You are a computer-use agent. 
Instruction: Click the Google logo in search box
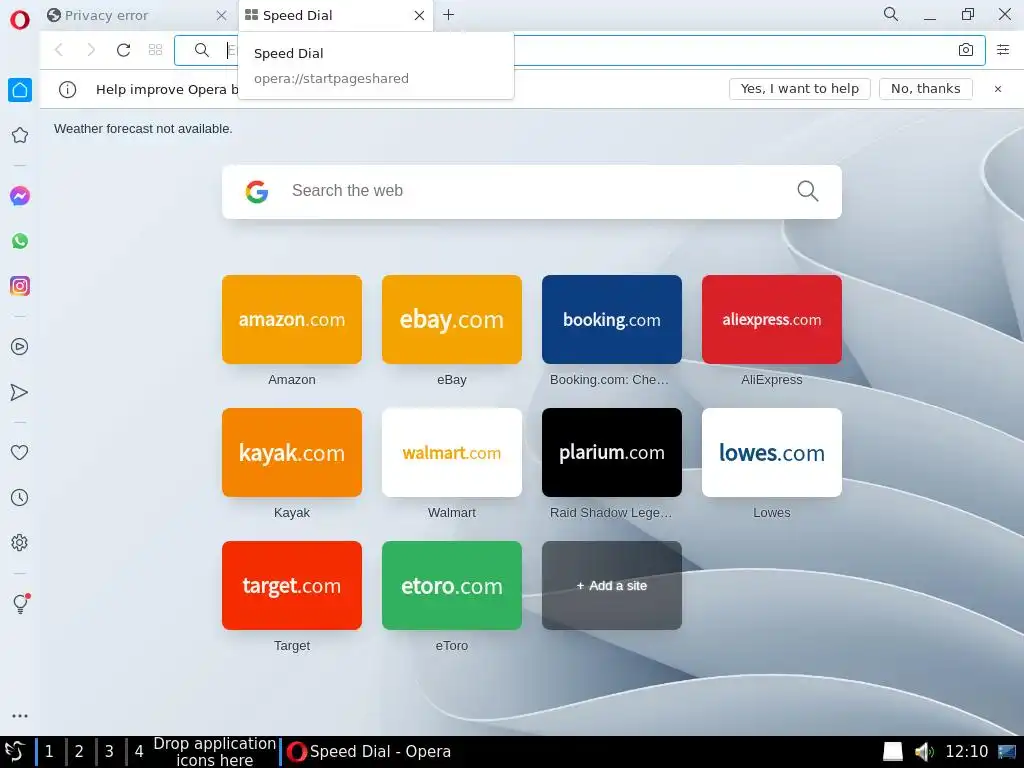click(257, 191)
